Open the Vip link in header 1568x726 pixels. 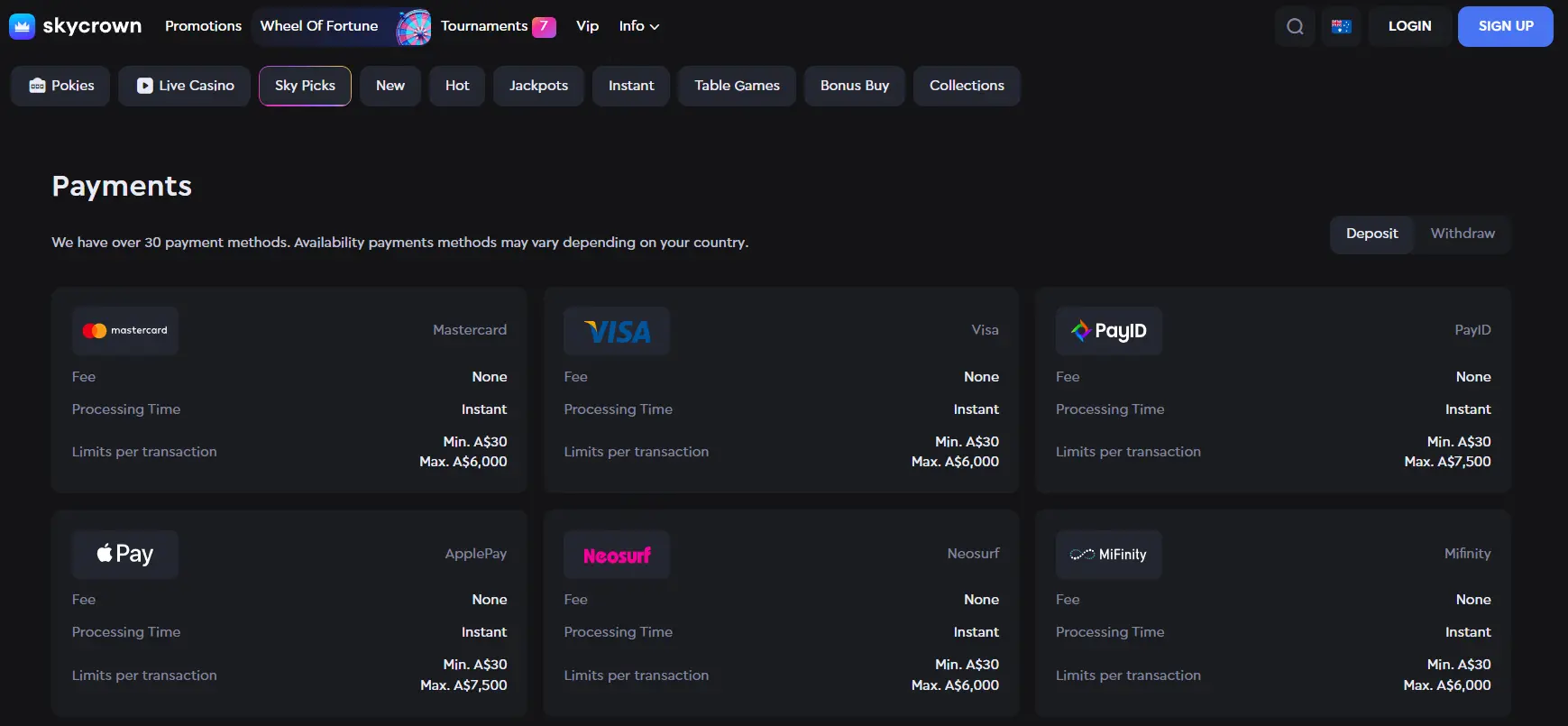click(x=587, y=26)
